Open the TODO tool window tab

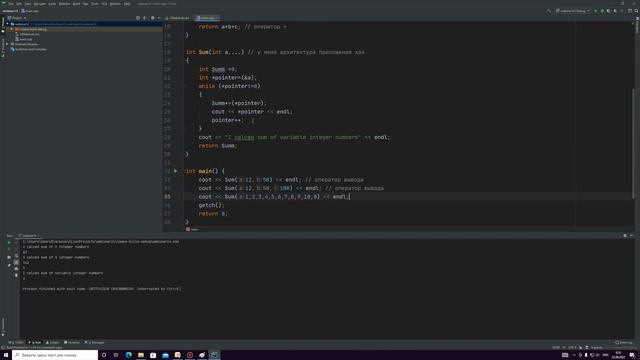17,342
